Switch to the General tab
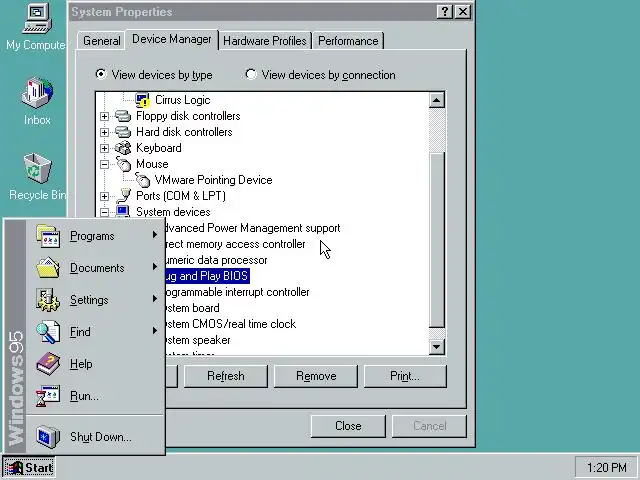640x480 pixels. [x=101, y=41]
